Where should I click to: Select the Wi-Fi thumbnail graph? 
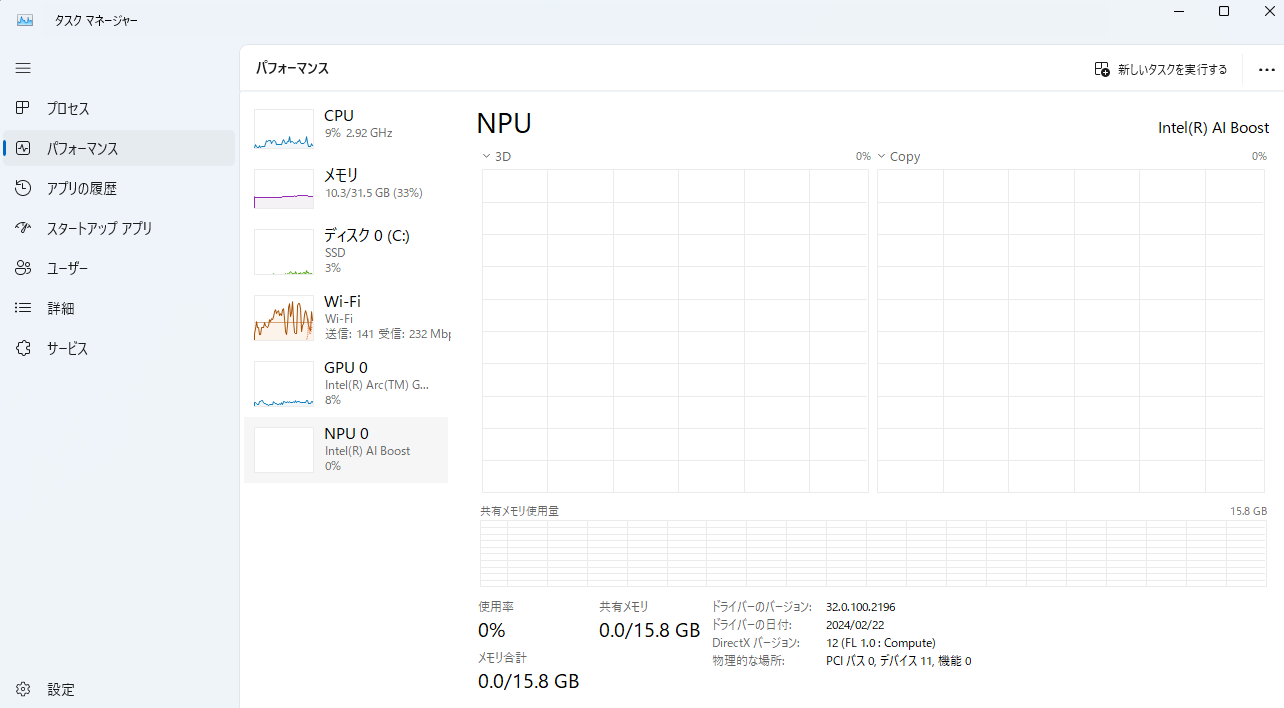pyautogui.click(x=284, y=318)
